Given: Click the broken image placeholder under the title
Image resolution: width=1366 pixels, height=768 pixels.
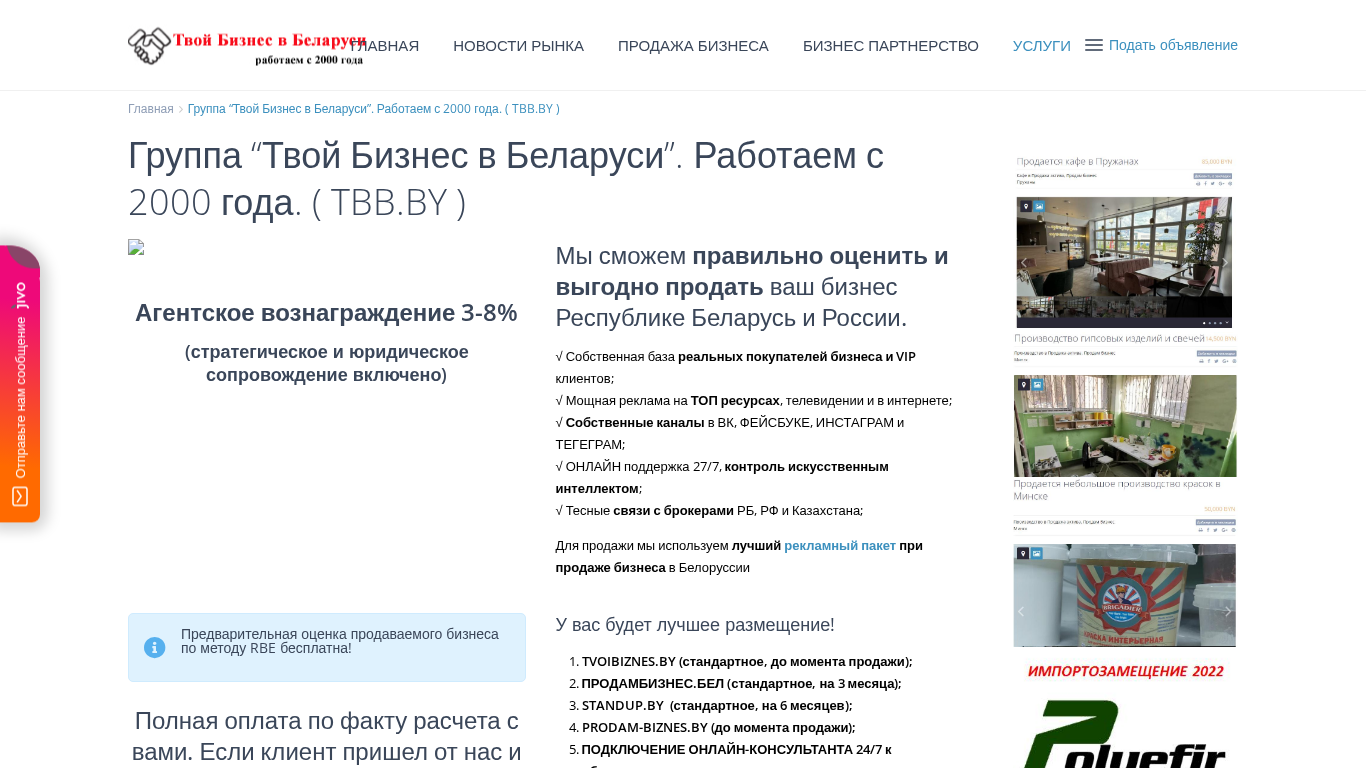Looking at the screenshot, I should [136, 247].
